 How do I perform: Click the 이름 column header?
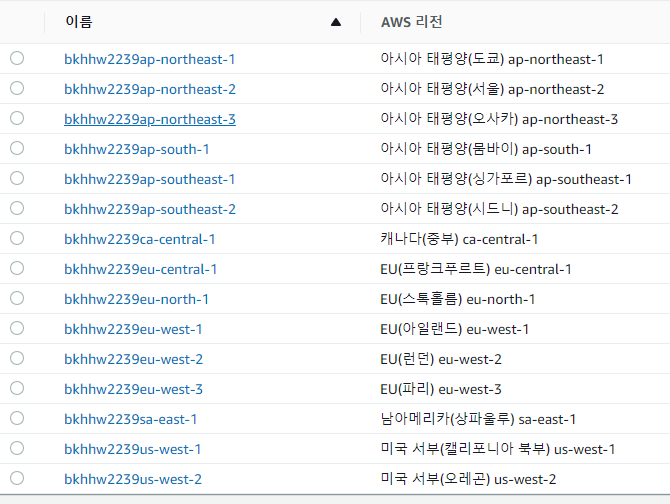[x=79, y=22]
